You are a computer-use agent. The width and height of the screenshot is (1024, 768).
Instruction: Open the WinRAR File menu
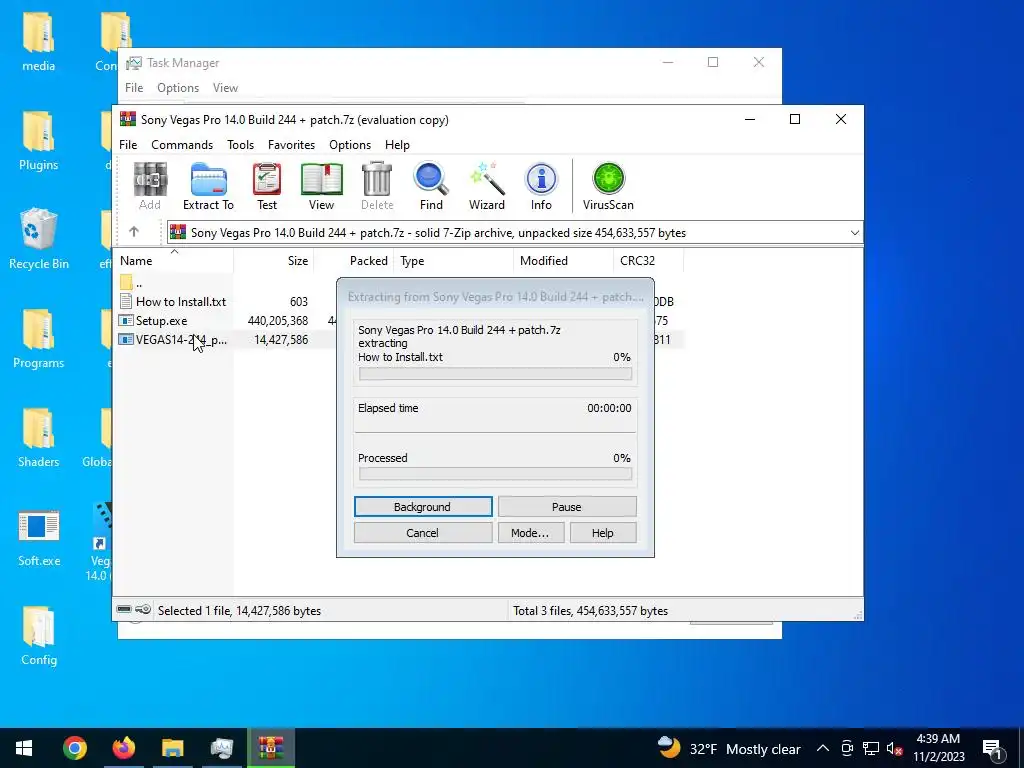pos(128,144)
